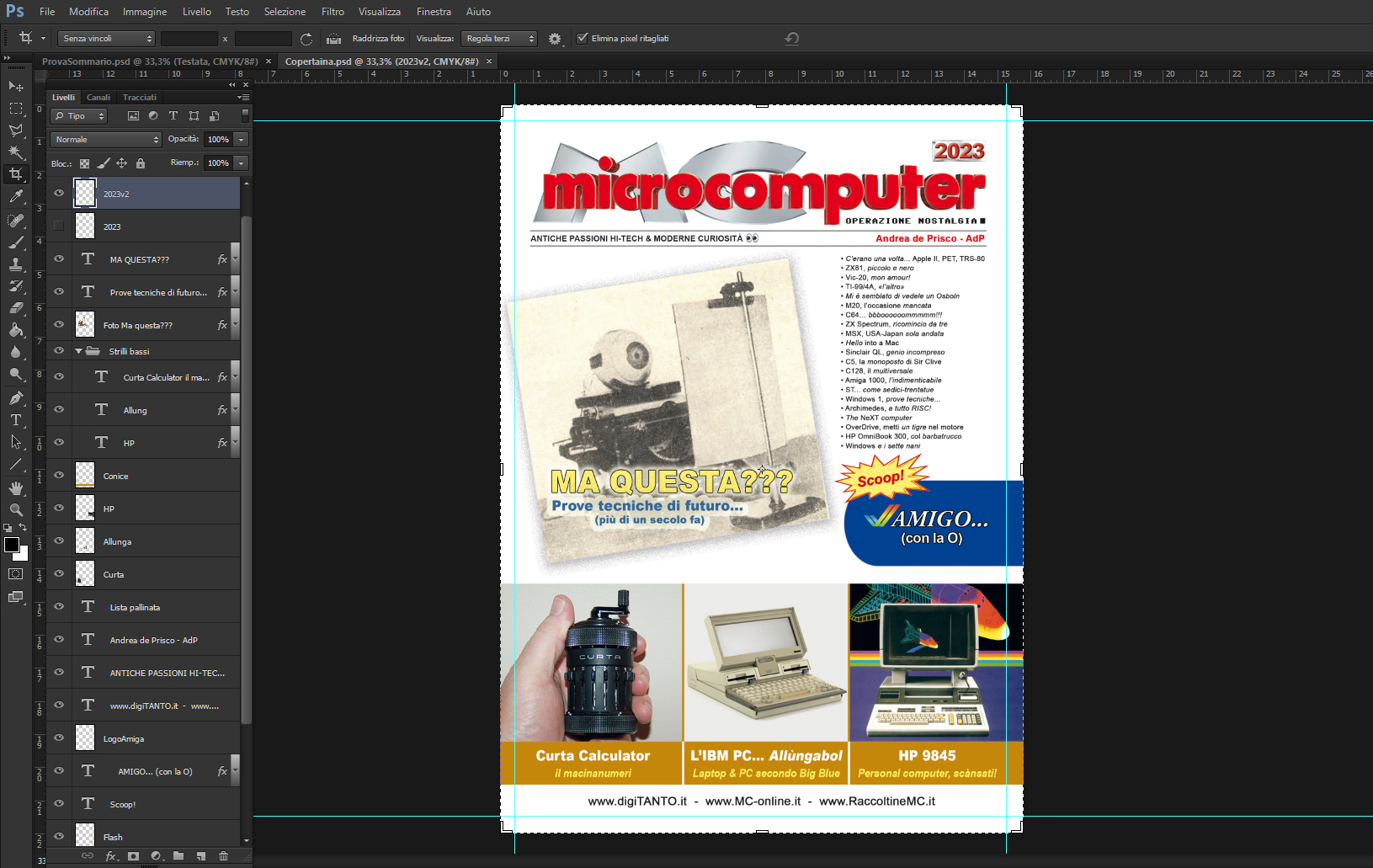
Task: Click the rotate crop box icon
Action: coord(306,39)
